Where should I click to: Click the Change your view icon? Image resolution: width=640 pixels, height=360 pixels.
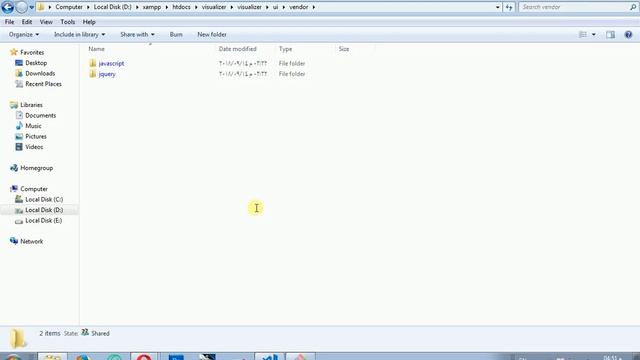pyautogui.click(x=583, y=35)
